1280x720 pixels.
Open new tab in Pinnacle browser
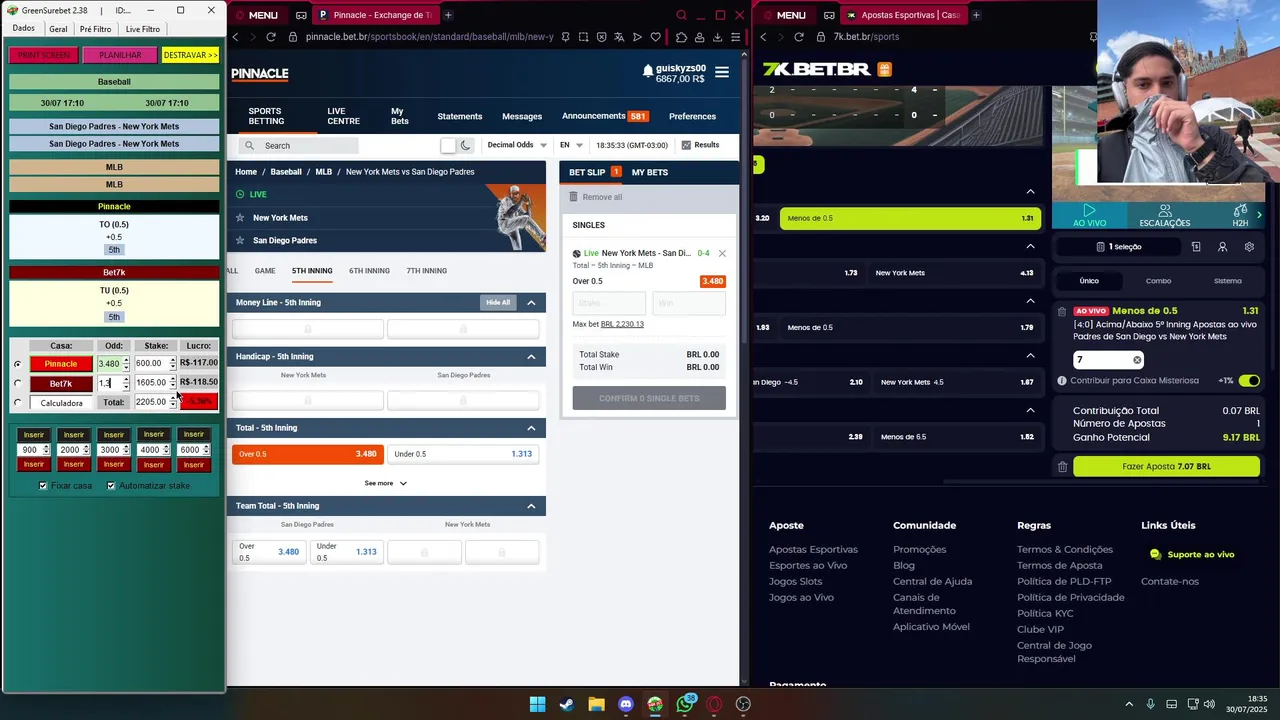[x=448, y=15]
